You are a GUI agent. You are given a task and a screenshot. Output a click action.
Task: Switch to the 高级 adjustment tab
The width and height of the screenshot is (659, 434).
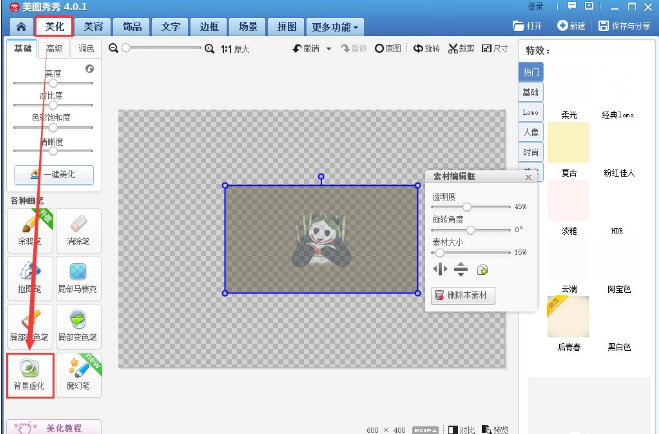[55, 48]
